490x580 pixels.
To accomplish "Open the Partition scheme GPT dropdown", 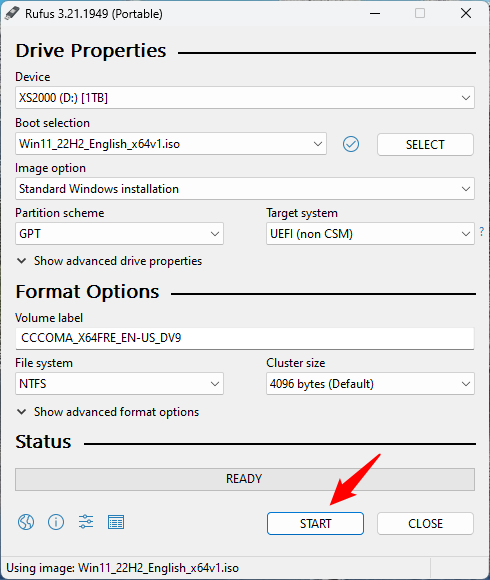I will (119, 234).
